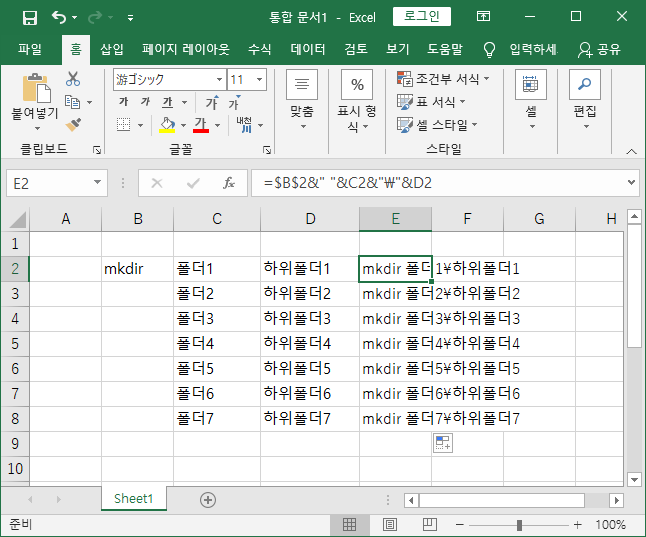Open 표 서식 menu

click(x=431, y=101)
